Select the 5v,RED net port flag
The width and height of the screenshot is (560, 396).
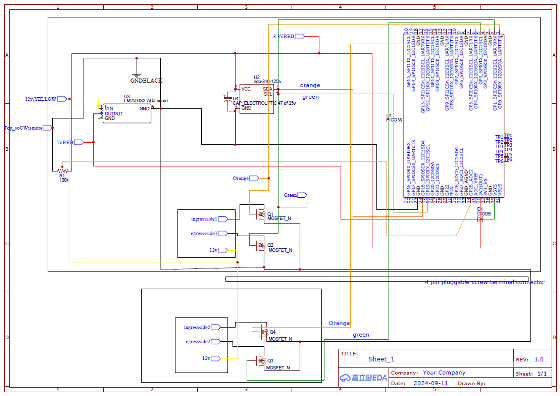click(300, 36)
